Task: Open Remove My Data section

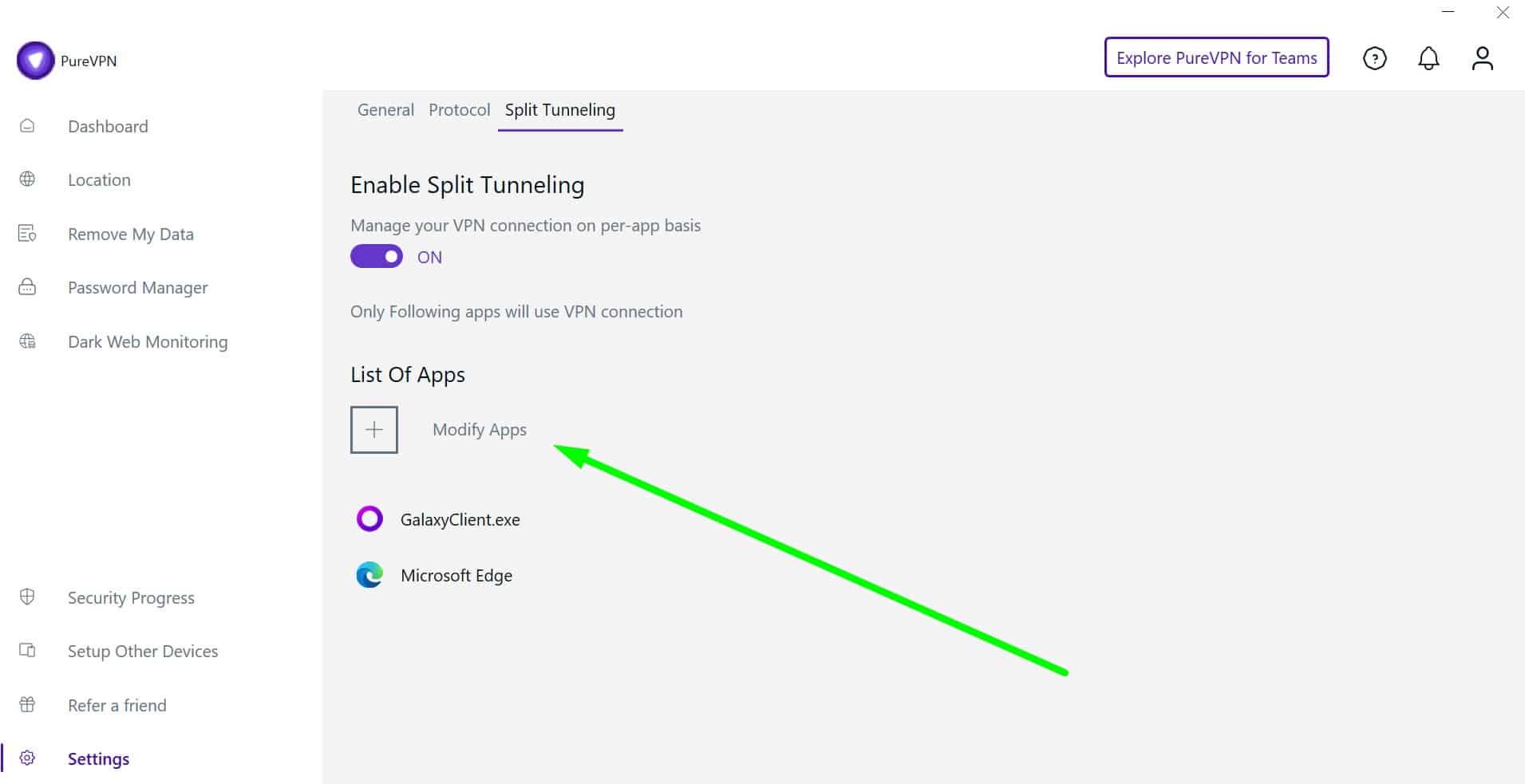Action: click(131, 234)
